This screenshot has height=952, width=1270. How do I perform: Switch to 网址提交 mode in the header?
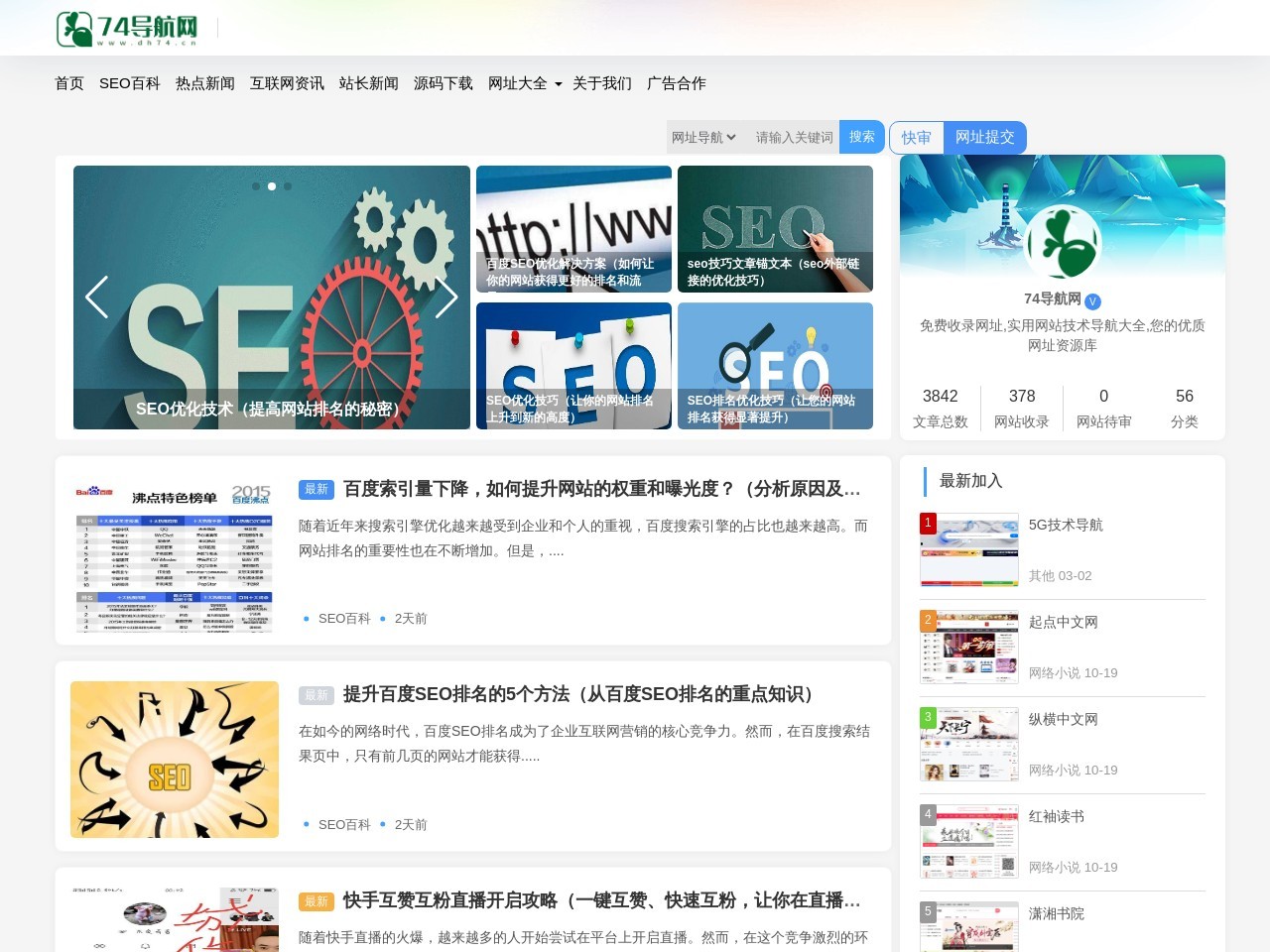[986, 137]
